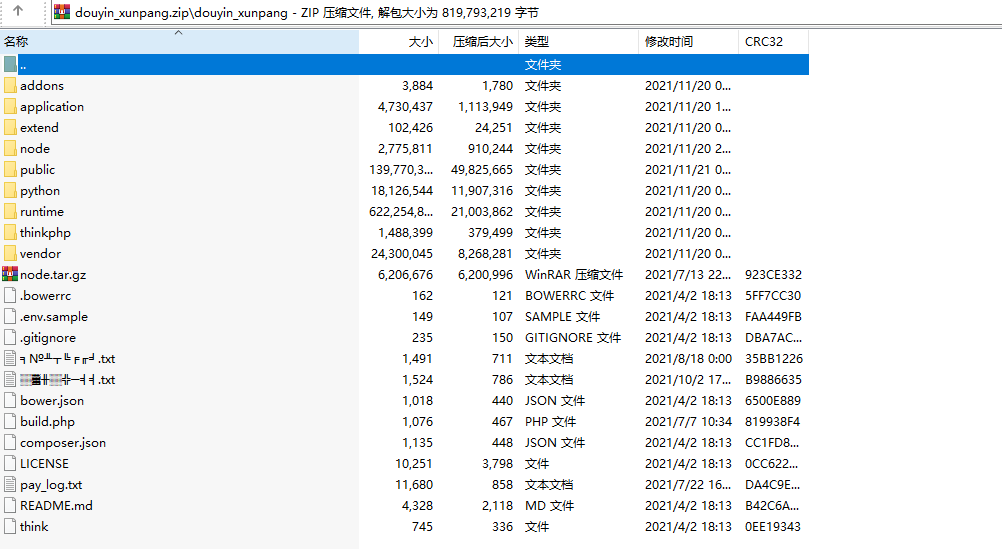1002x549 pixels.
Task: Click the type 'BOWERRC 文件'
Action: click(569, 296)
